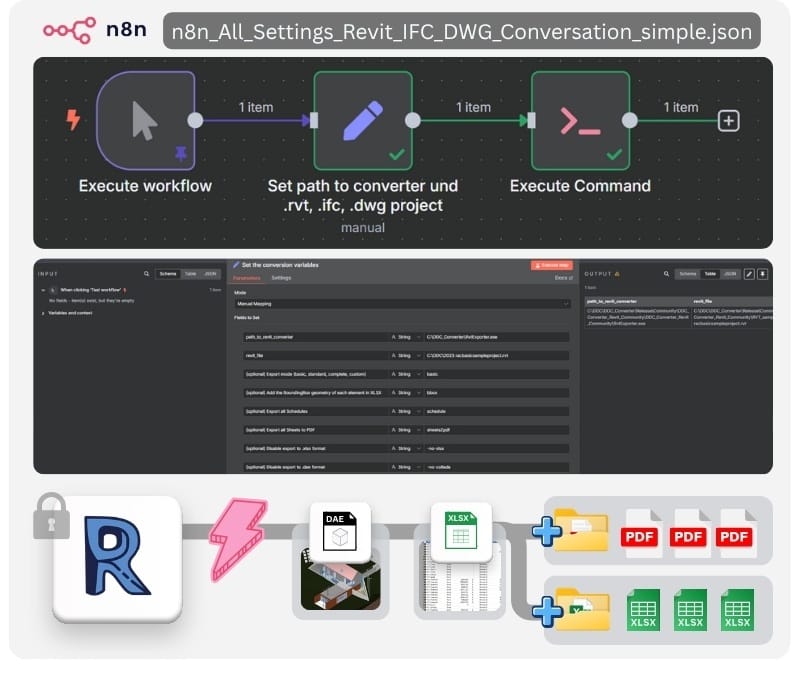
Task: Click the value field containing sheets2pdf
Action: tap(496, 430)
